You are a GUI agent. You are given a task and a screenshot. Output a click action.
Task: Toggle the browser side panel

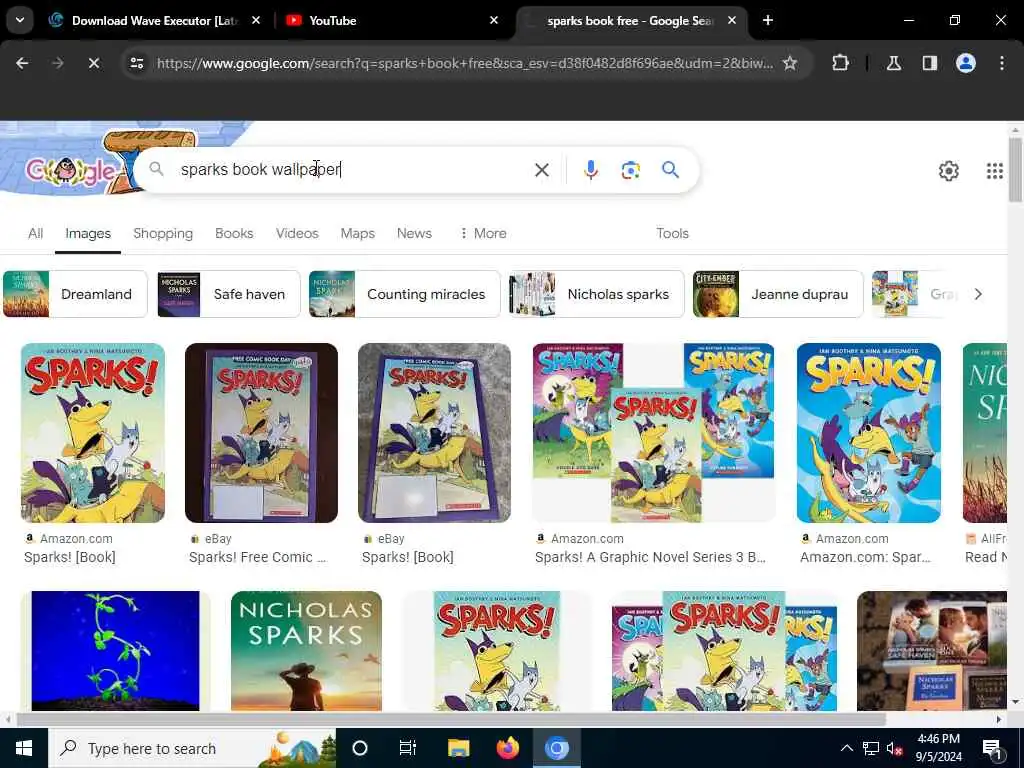coord(930,63)
